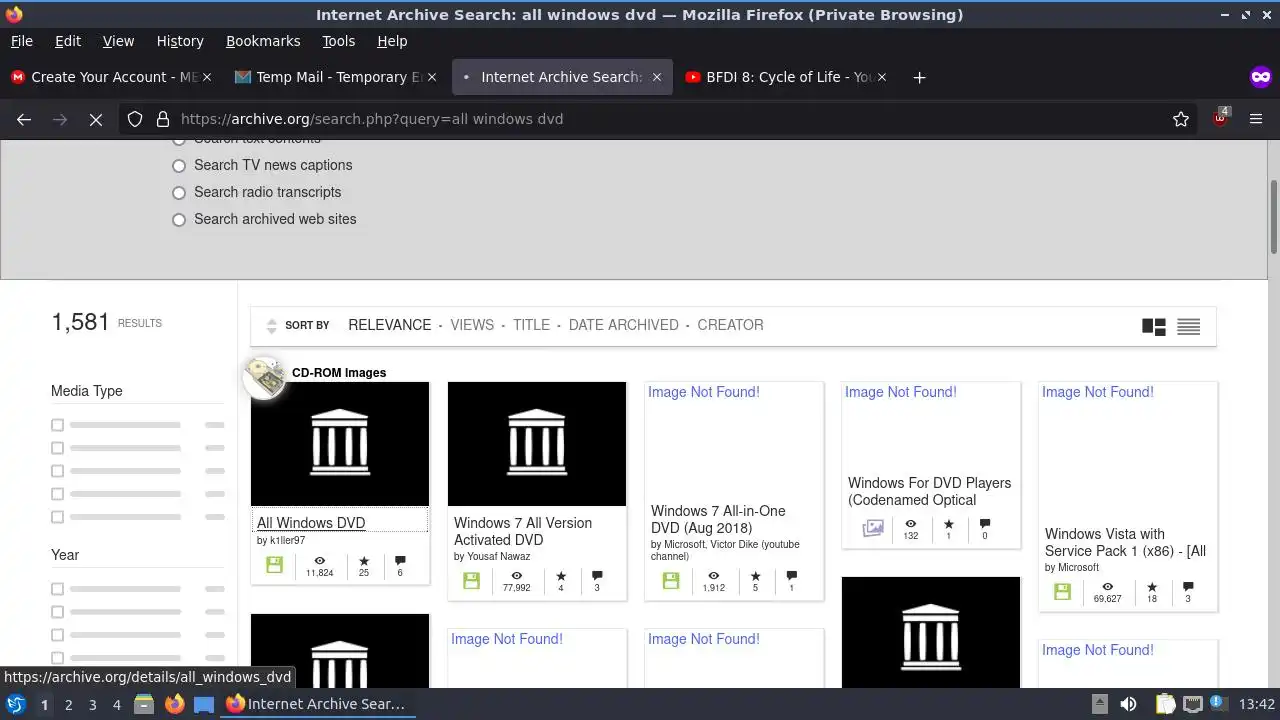Open the Edit menu
Image resolution: width=1280 pixels, height=720 pixels.
click(x=68, y=41)
